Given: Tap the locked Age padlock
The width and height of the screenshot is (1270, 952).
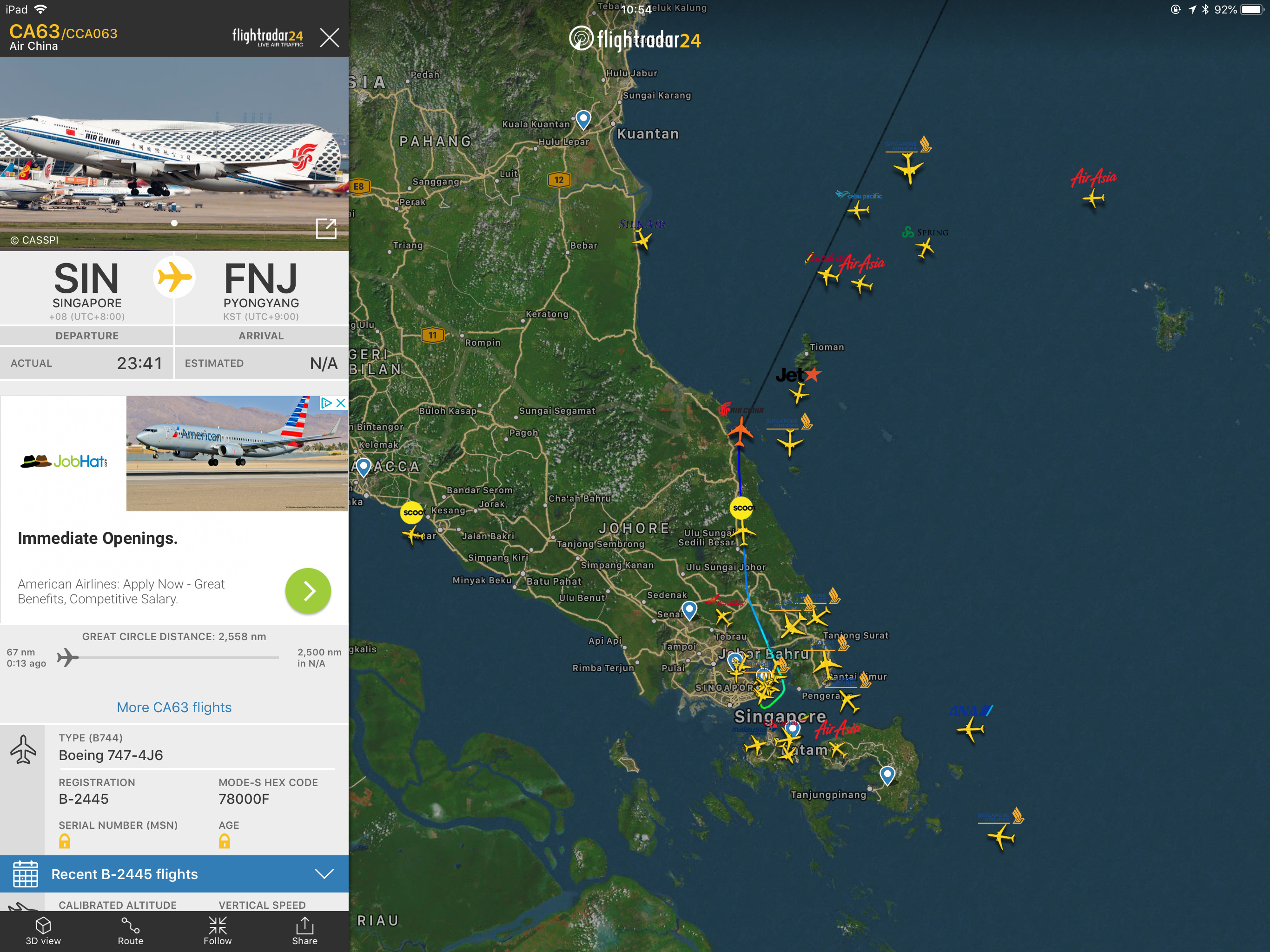Looking at the screenshot, I should pos(225,841).
